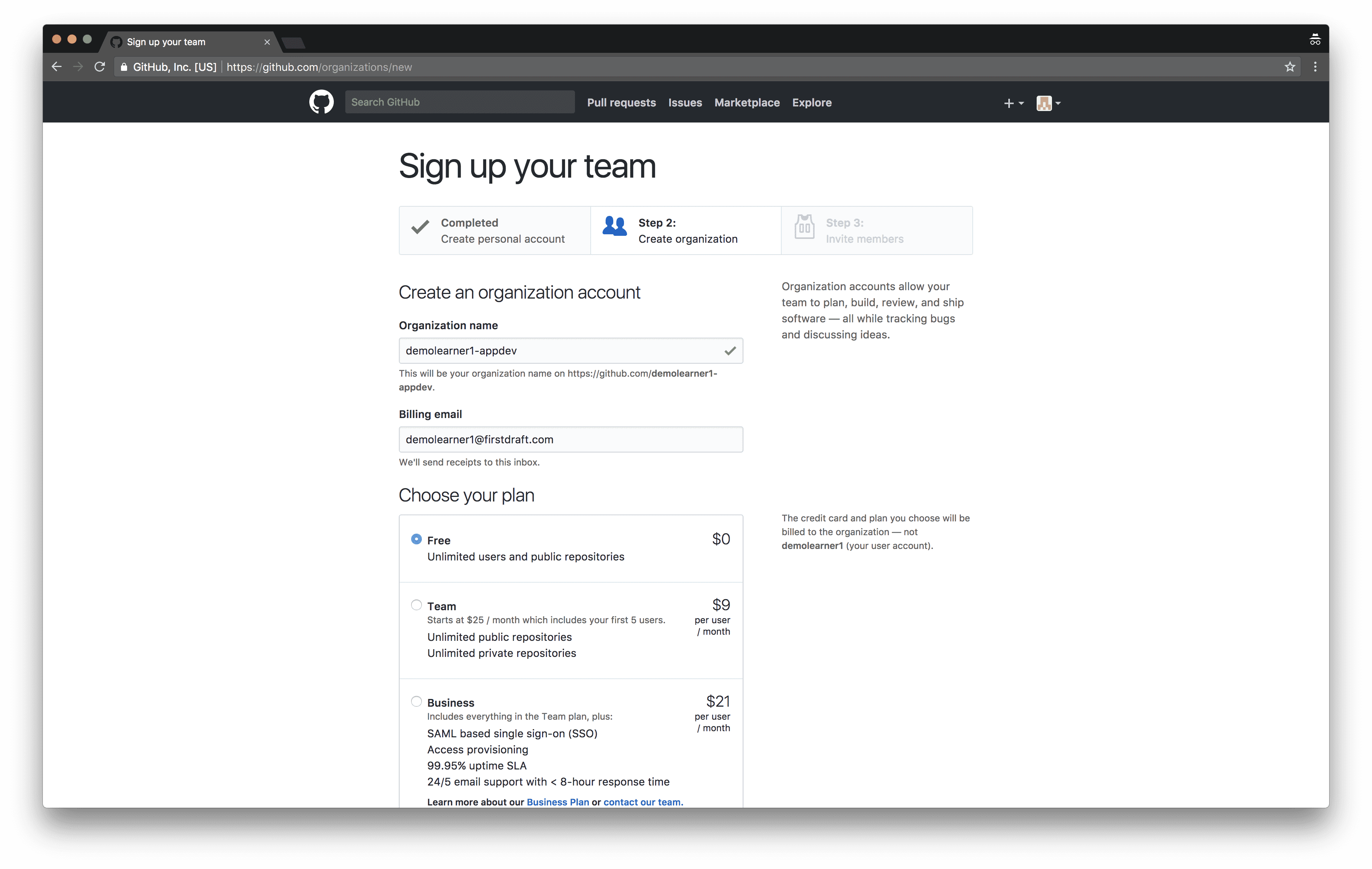This screenshot has height=869, width=1372.
Task: Click the GitHub Octocat logo
Action: pyautogui.click(x=321, y=102)
